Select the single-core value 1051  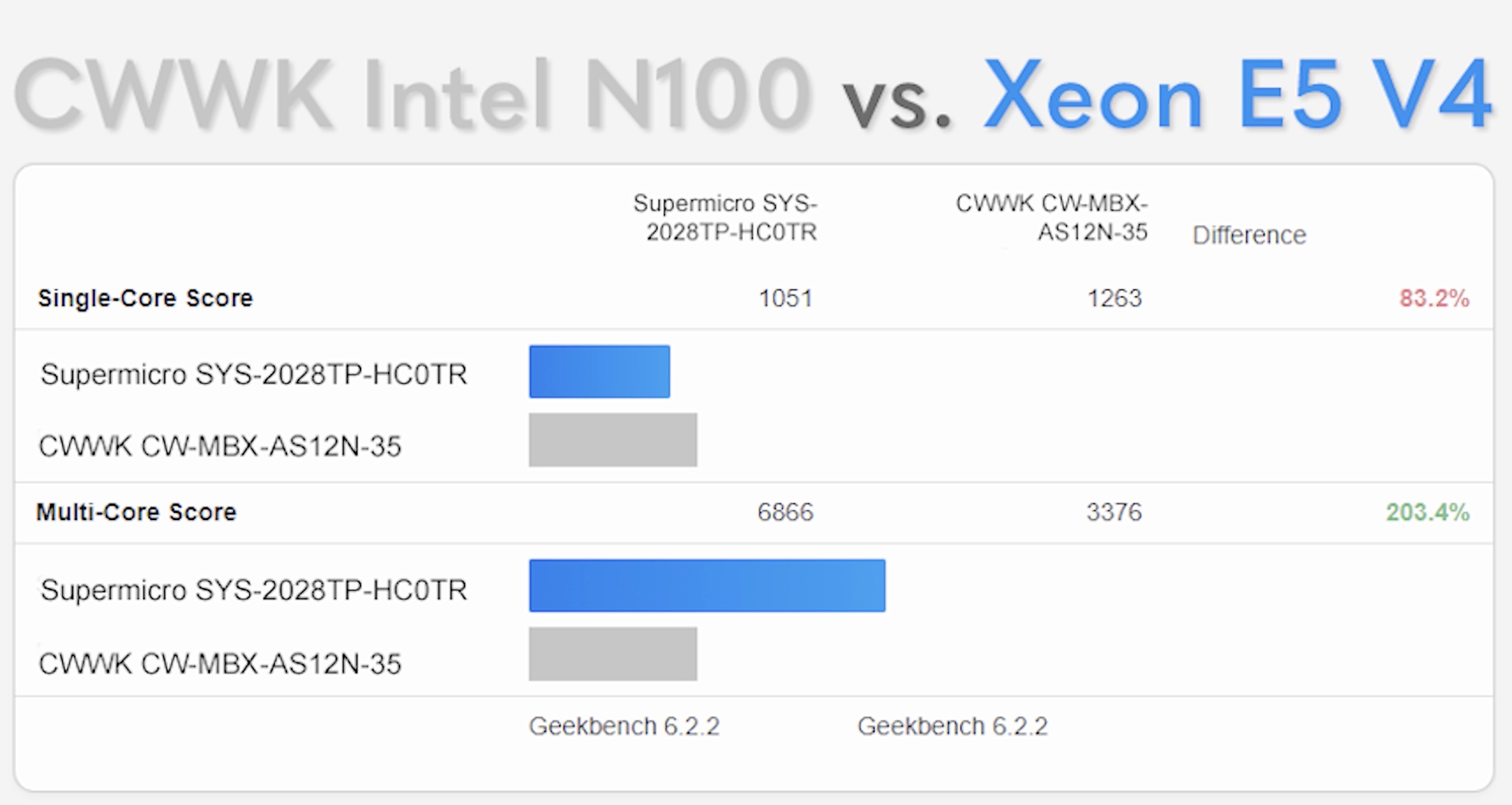click(x=786, y=298)
